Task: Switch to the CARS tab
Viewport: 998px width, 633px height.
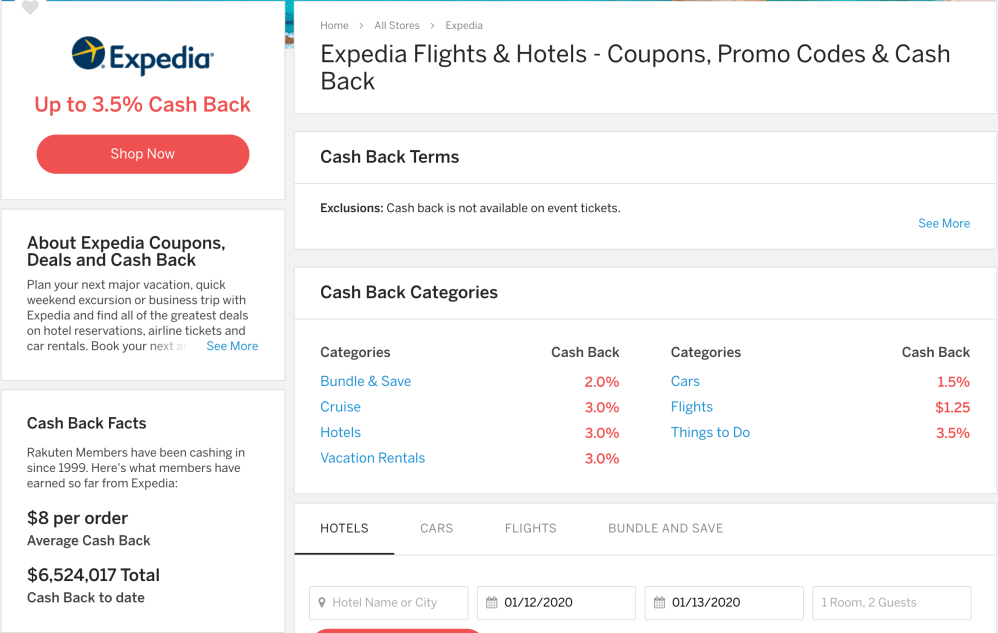Action: point(437,528)
